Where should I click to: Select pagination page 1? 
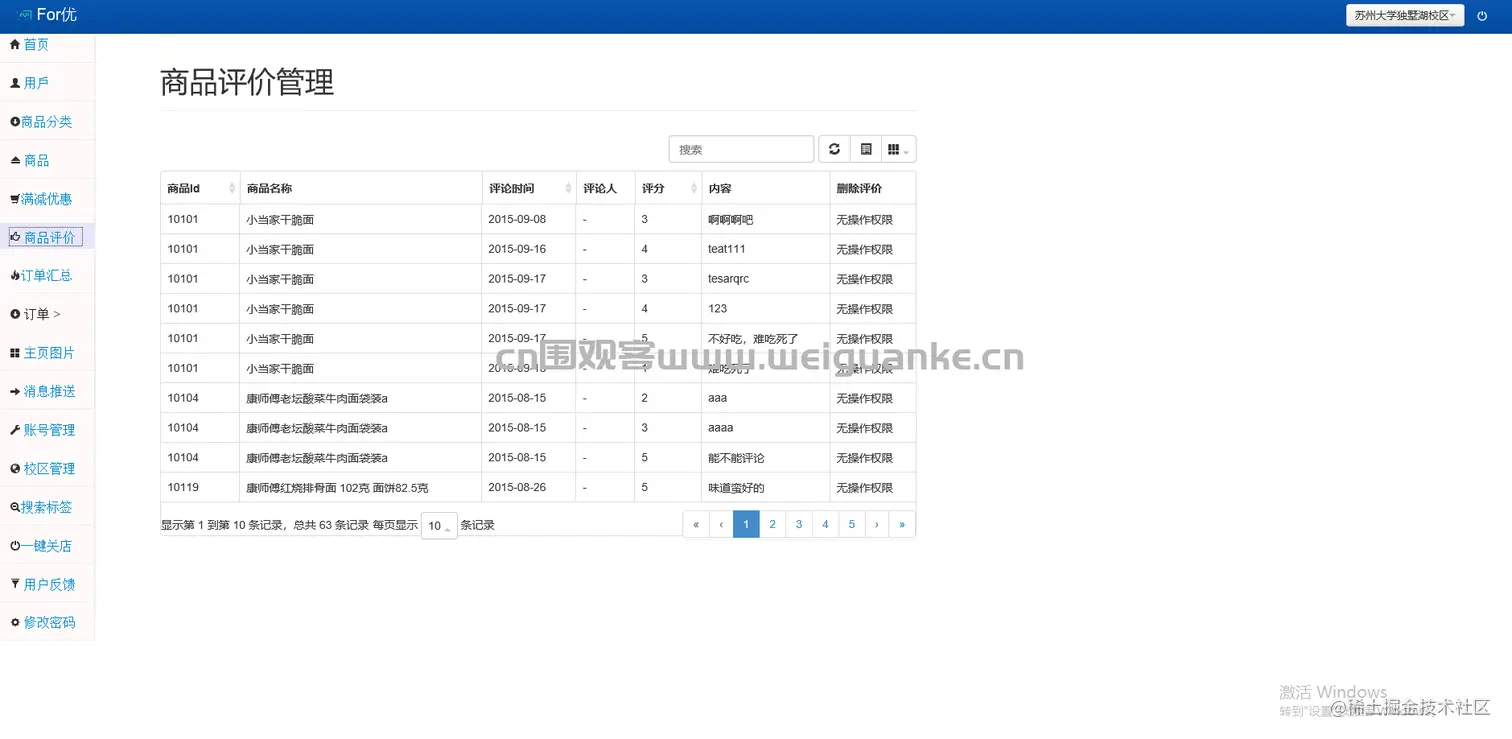pos(746,524)
